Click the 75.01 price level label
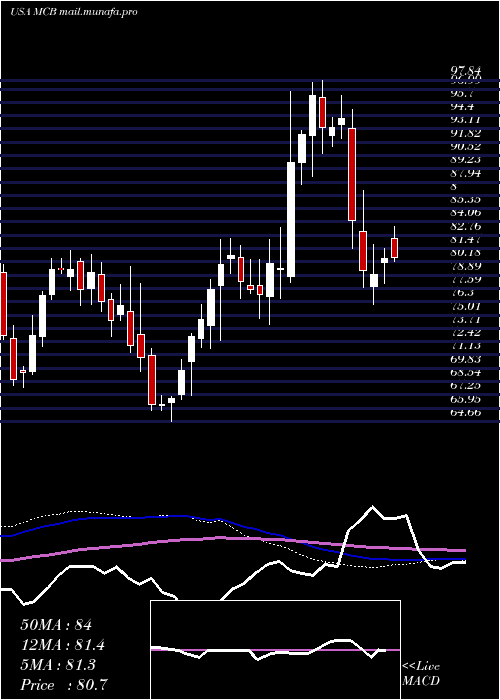The image size is (500, 700). (466, 306)
